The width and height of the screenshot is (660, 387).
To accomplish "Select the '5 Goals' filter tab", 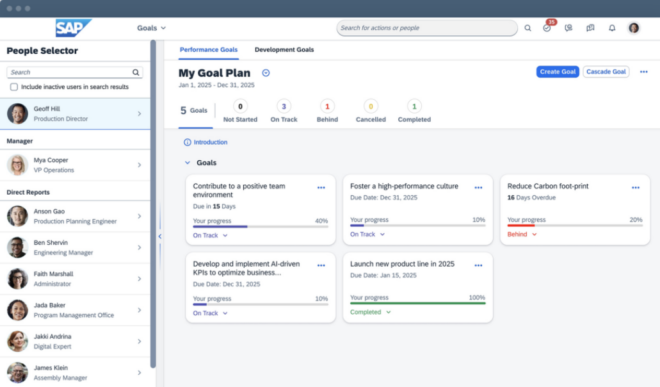I will [195, 111].
